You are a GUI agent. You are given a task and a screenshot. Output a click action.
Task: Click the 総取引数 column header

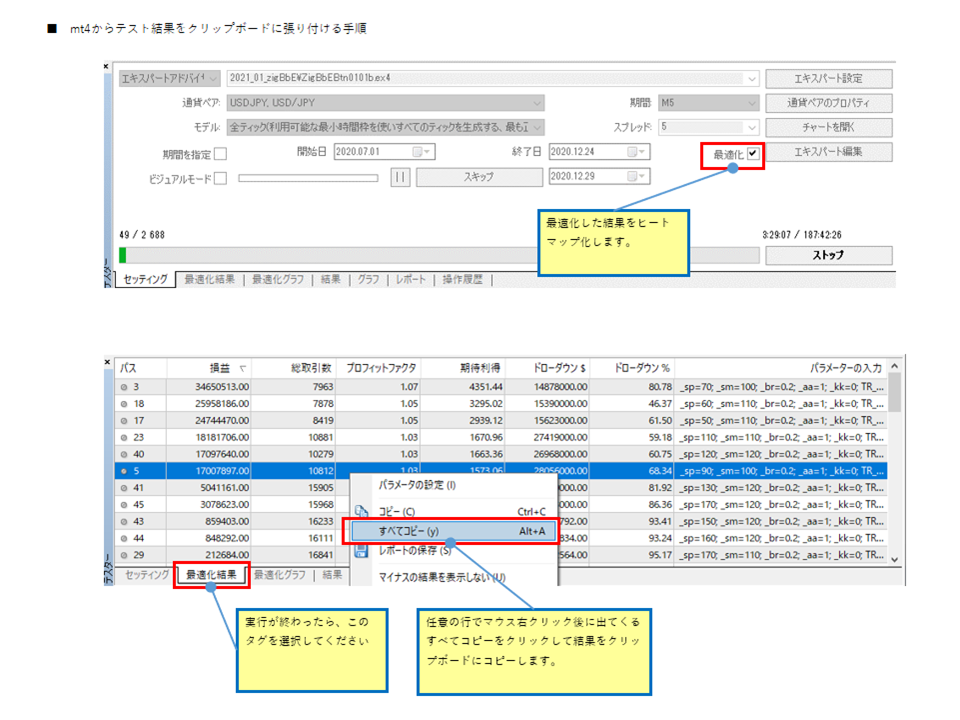click(294, 369)
